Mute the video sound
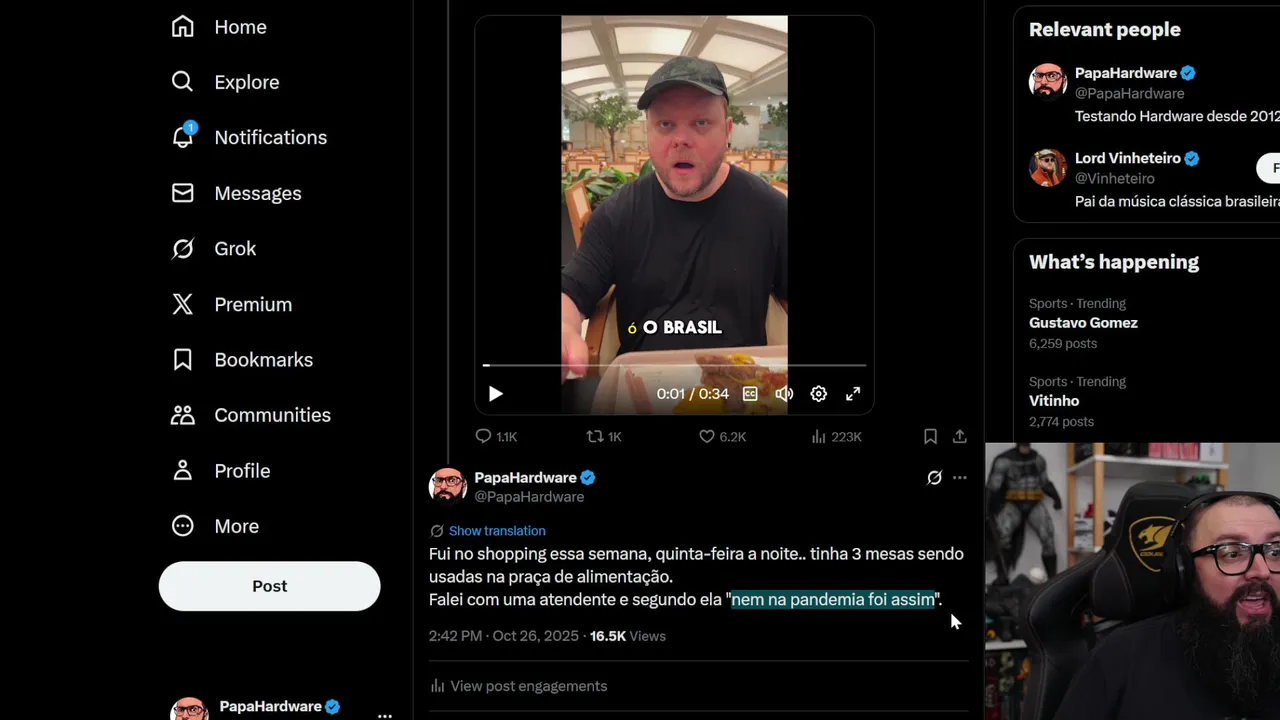The height and width of the screenshot is (720, 1280). [x=785, y=394]
